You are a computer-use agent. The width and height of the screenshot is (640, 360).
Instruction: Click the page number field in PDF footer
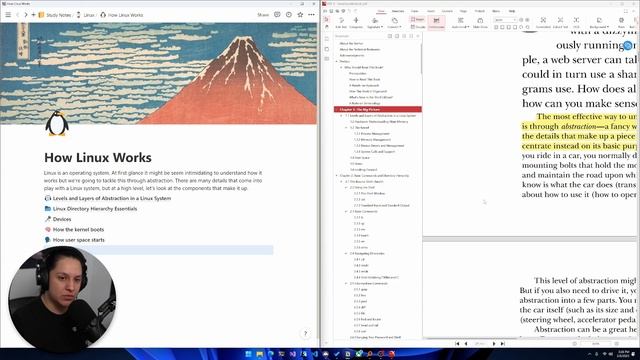pyautogui.click(x=480, y=344)
